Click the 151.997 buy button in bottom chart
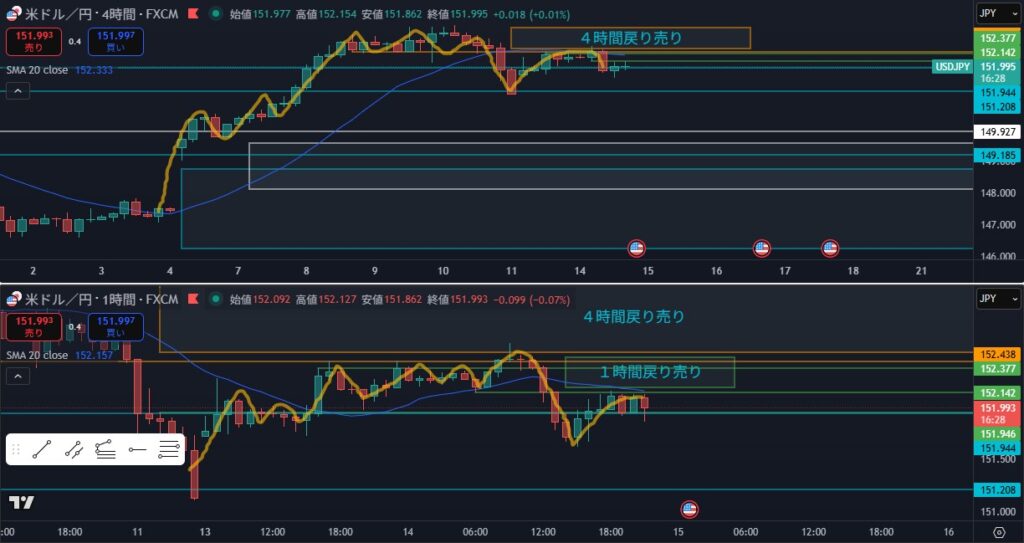1024x543 pixels. point(115,326)
